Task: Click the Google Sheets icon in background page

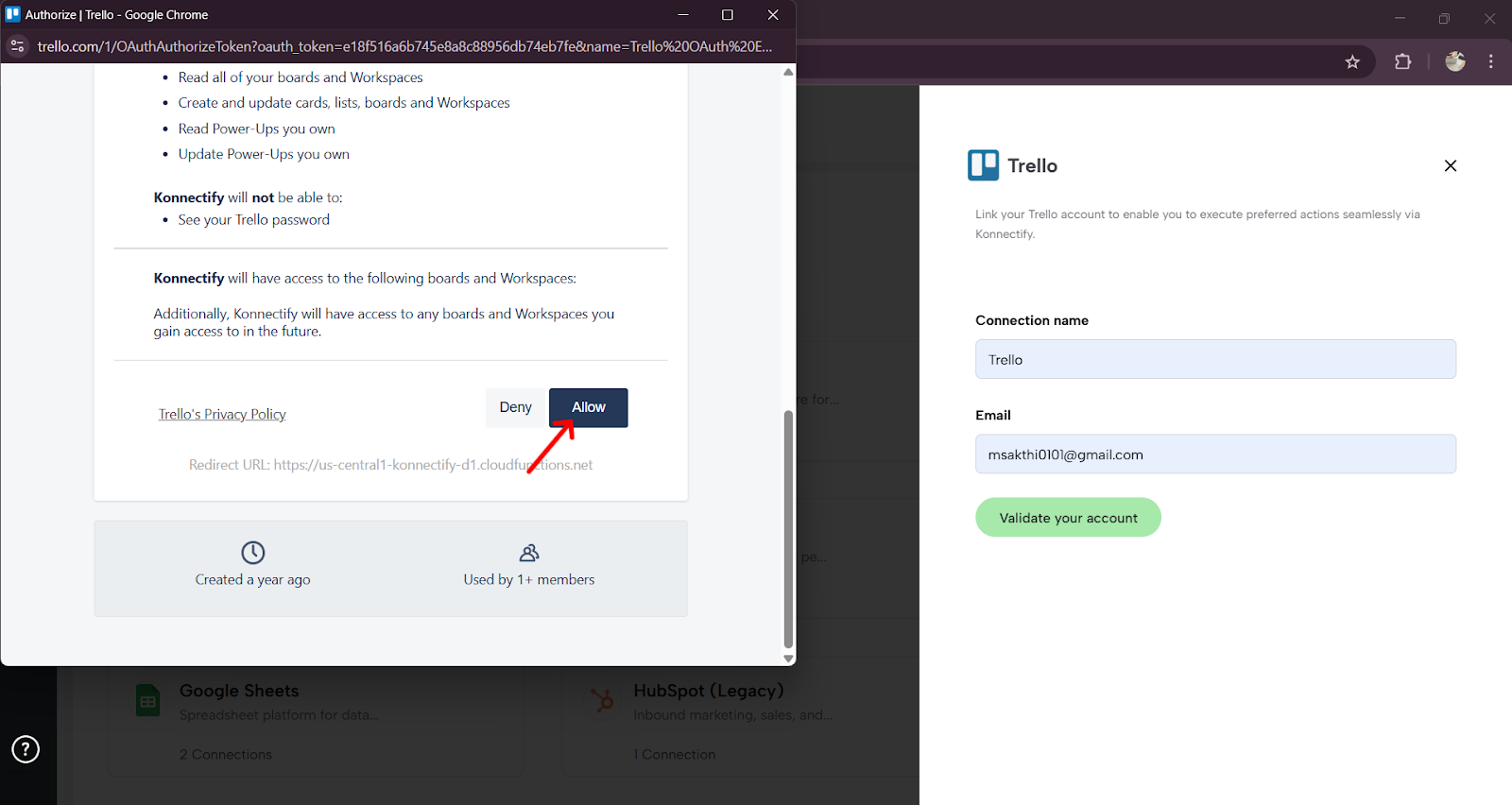Action: click(148, 700)
